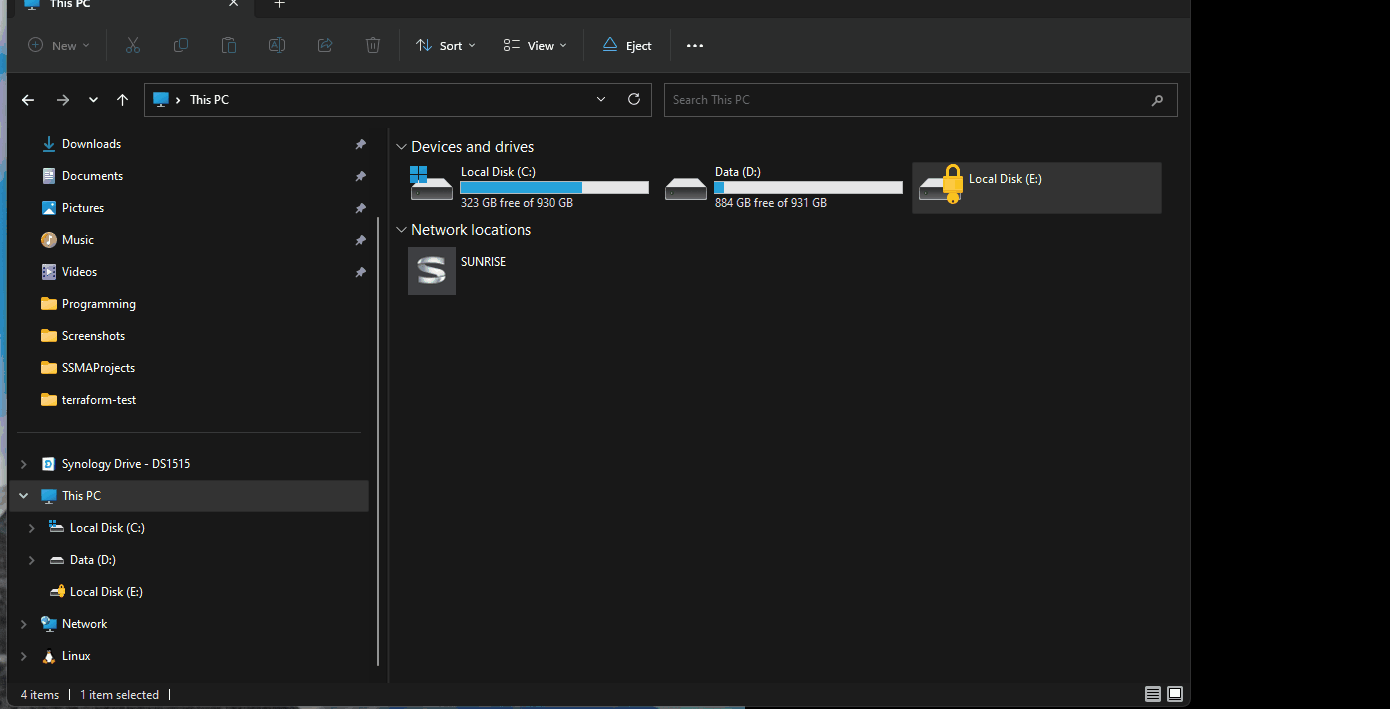Open the See more ellipsis icon
Image resolution: width=1390 pixels, height=709 pixels.
(694, 45)
